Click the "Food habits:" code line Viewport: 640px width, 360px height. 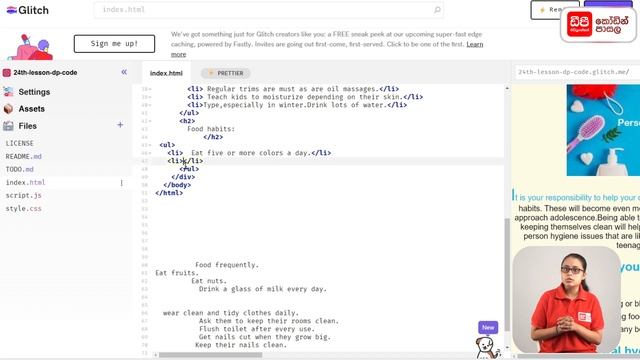[211, 129]
